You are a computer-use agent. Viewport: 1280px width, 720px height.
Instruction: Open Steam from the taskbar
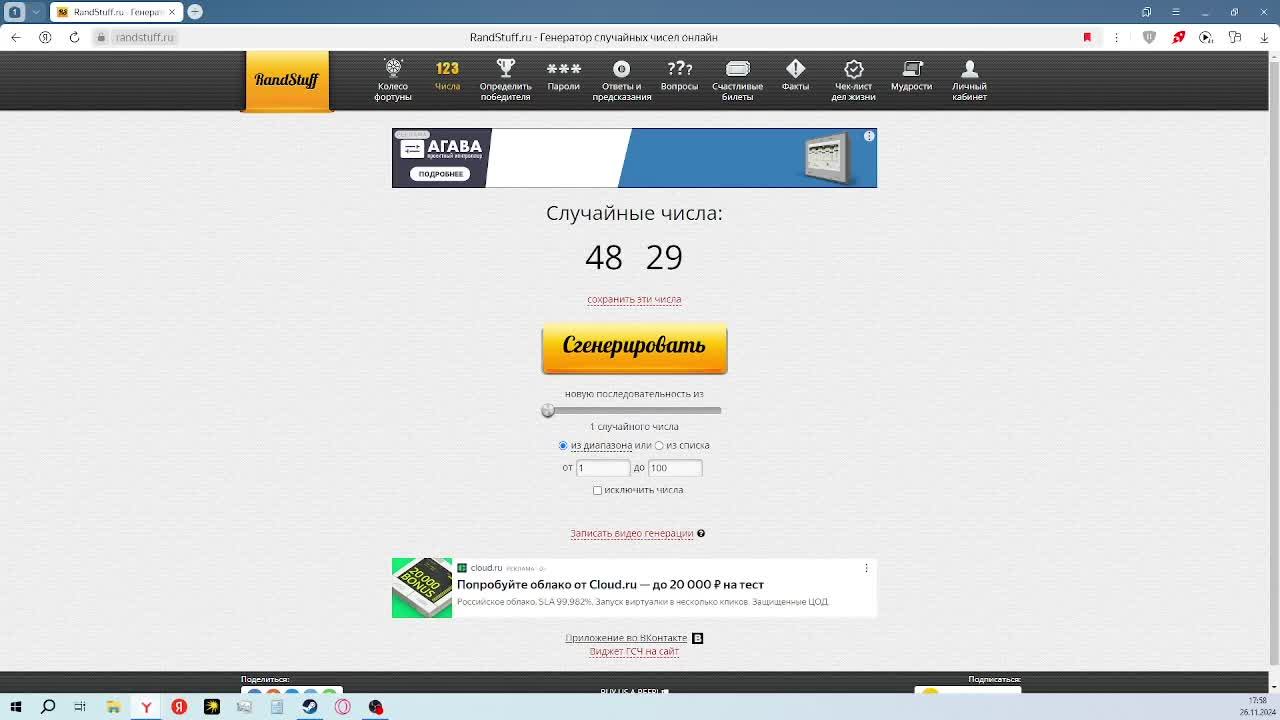pos(310,707)
